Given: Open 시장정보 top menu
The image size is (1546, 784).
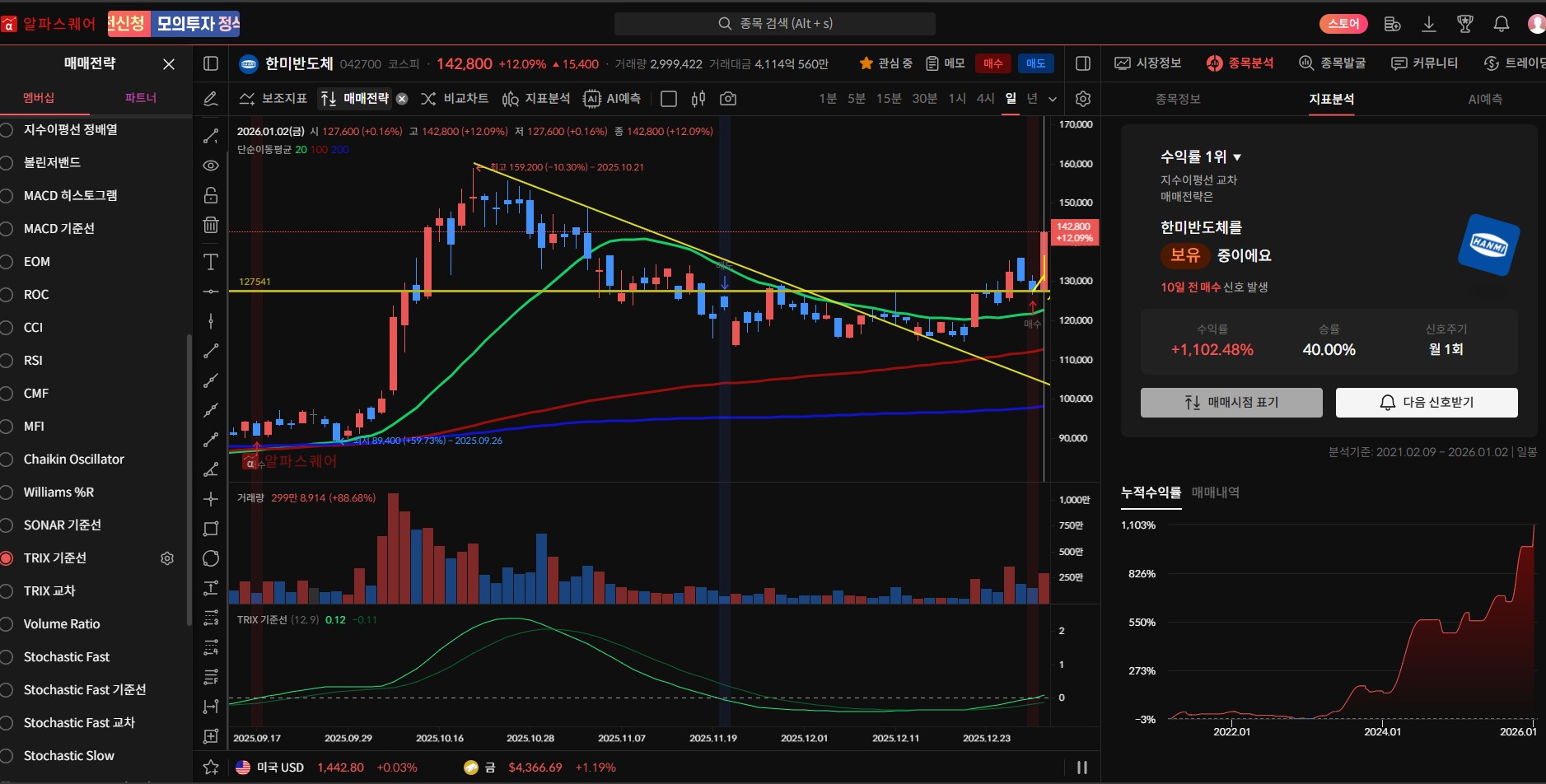Looking at the screenshot, I should click(1148, 63).
